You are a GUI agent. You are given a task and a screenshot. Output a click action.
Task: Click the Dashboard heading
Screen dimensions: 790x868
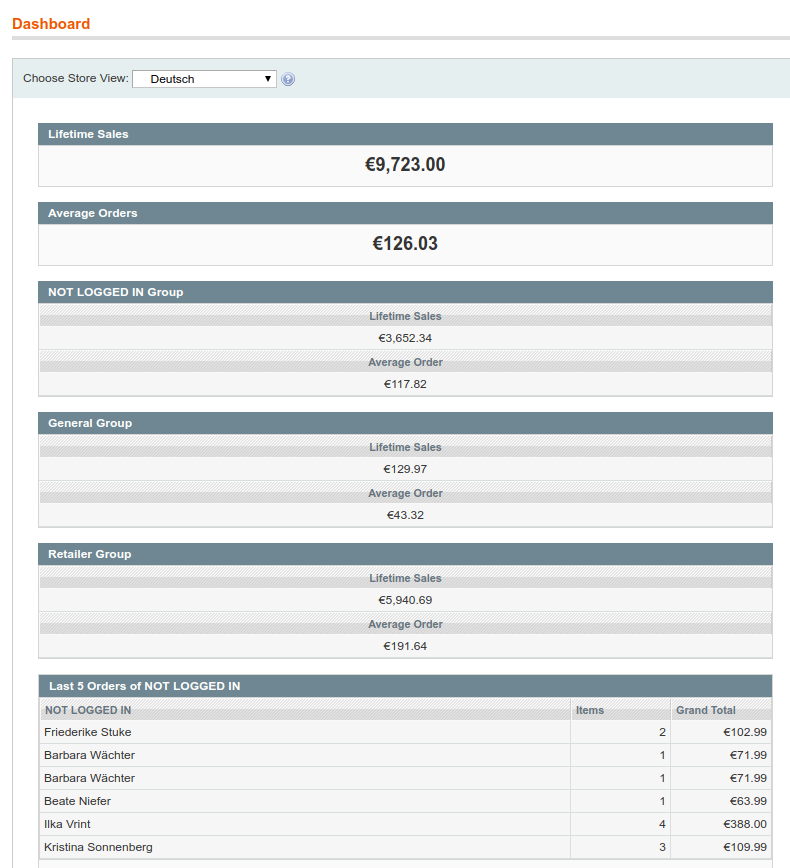click(51, 24)
